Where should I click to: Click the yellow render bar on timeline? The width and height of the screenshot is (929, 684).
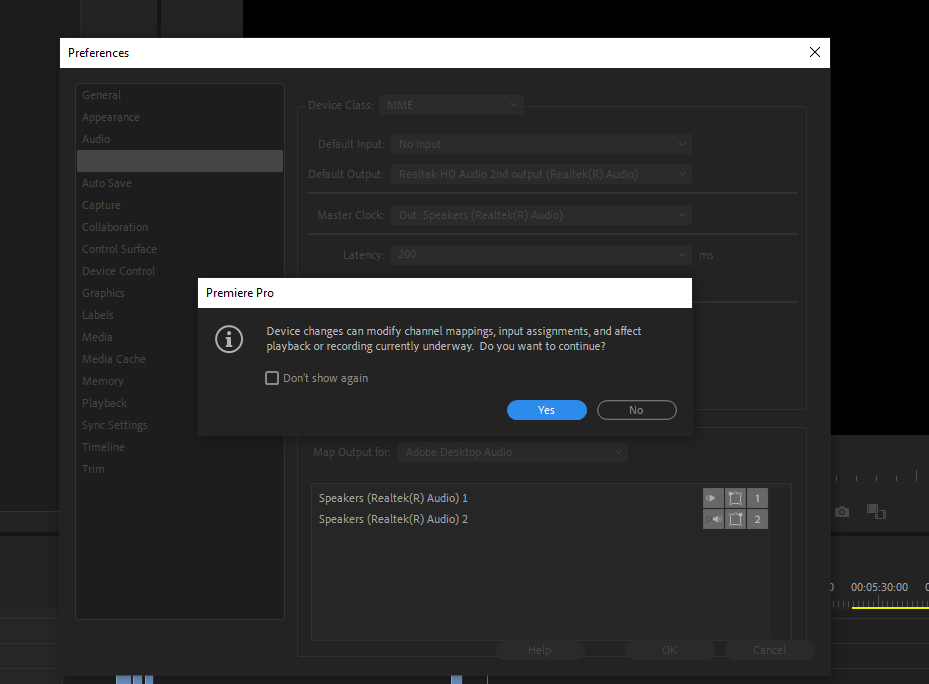coord(890,608)
